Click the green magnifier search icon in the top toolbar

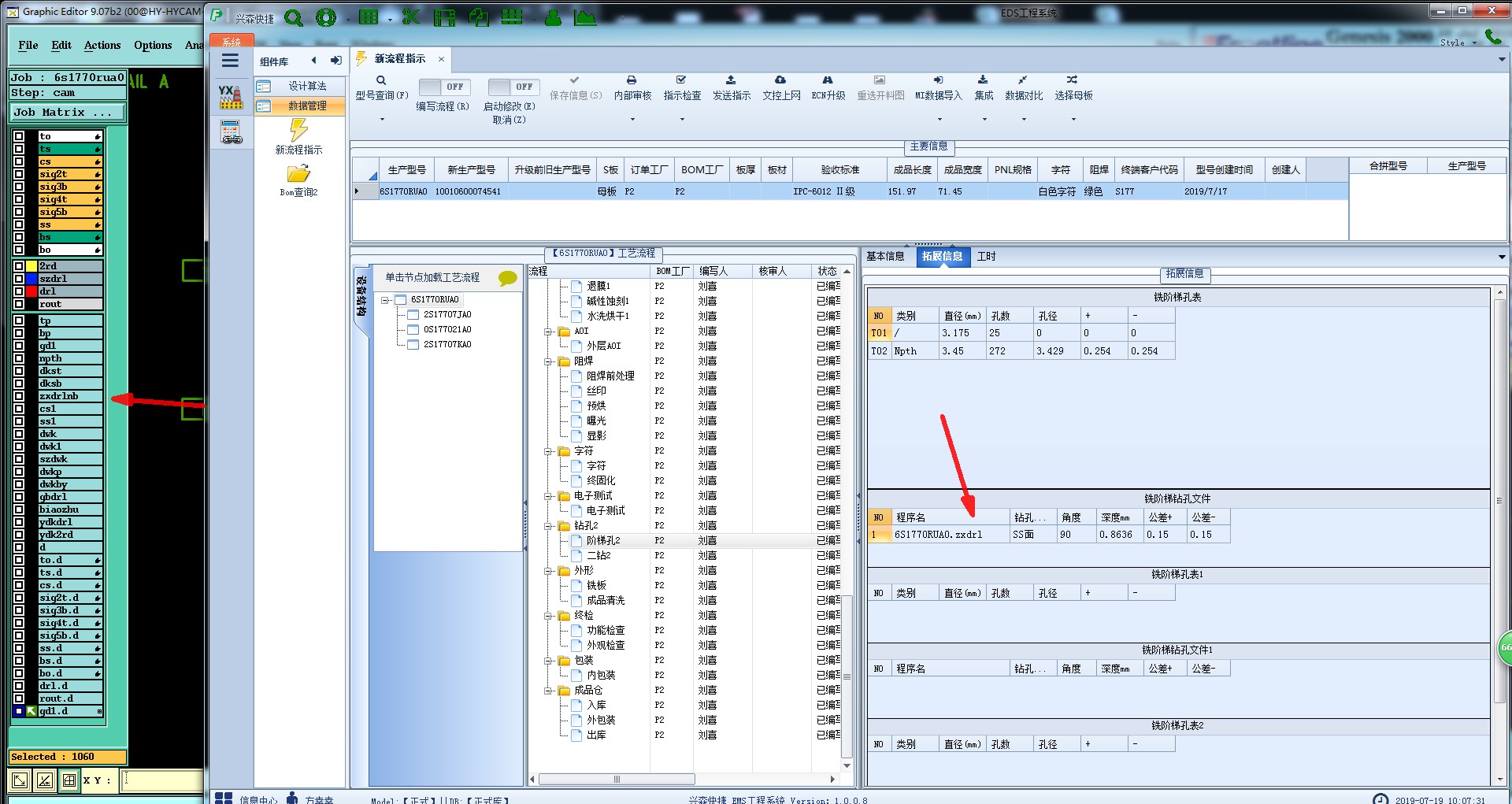click(294, 17)
